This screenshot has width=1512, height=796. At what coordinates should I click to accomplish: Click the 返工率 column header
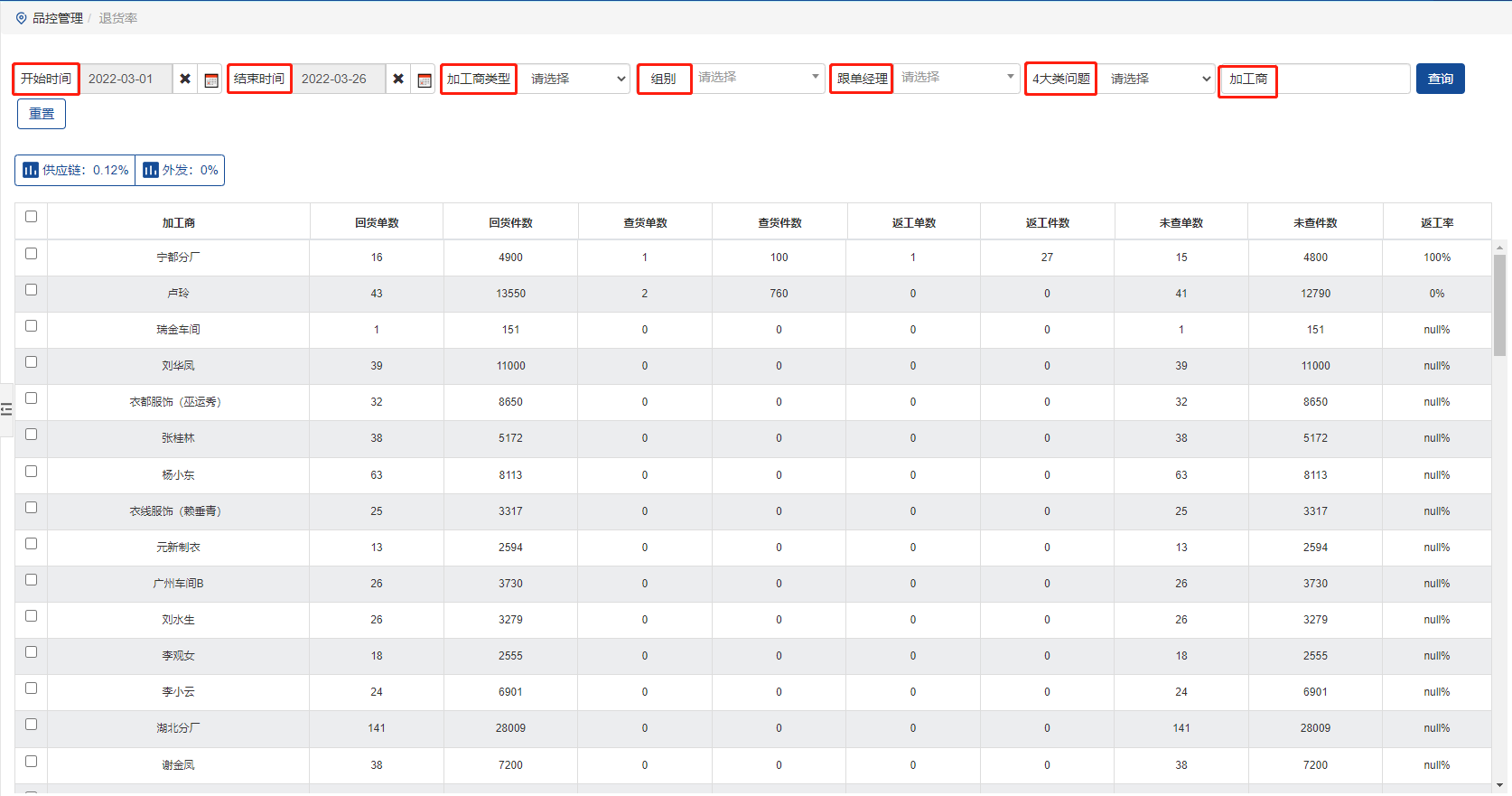[1436, 222]
